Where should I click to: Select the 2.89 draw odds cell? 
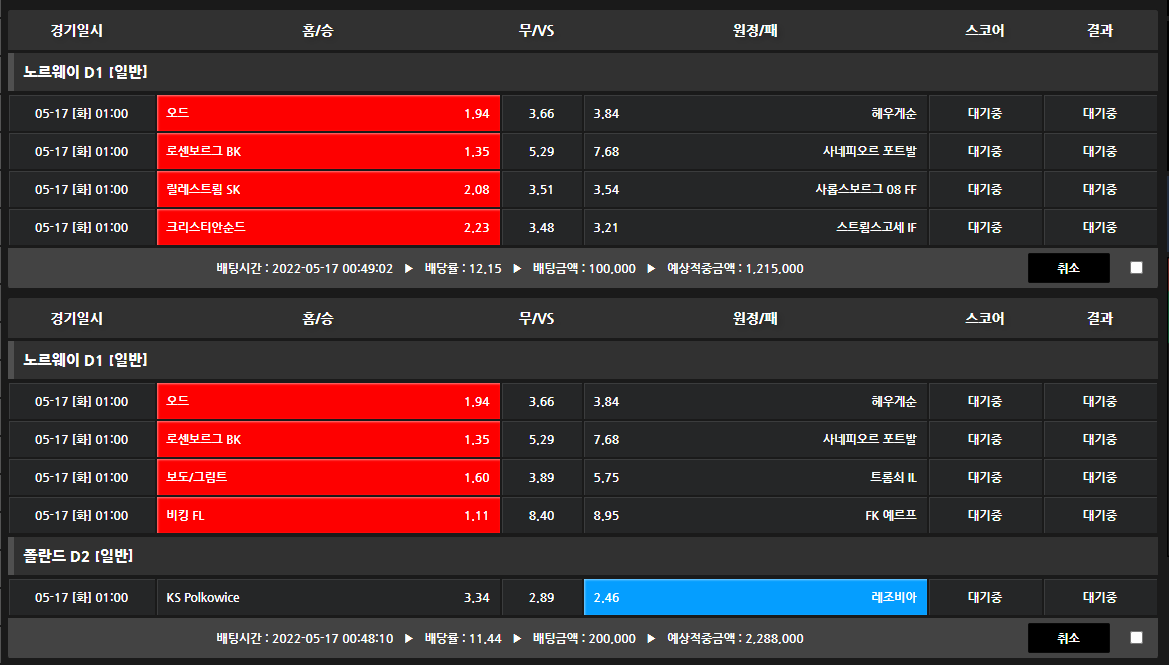click(x=541, y=597)
